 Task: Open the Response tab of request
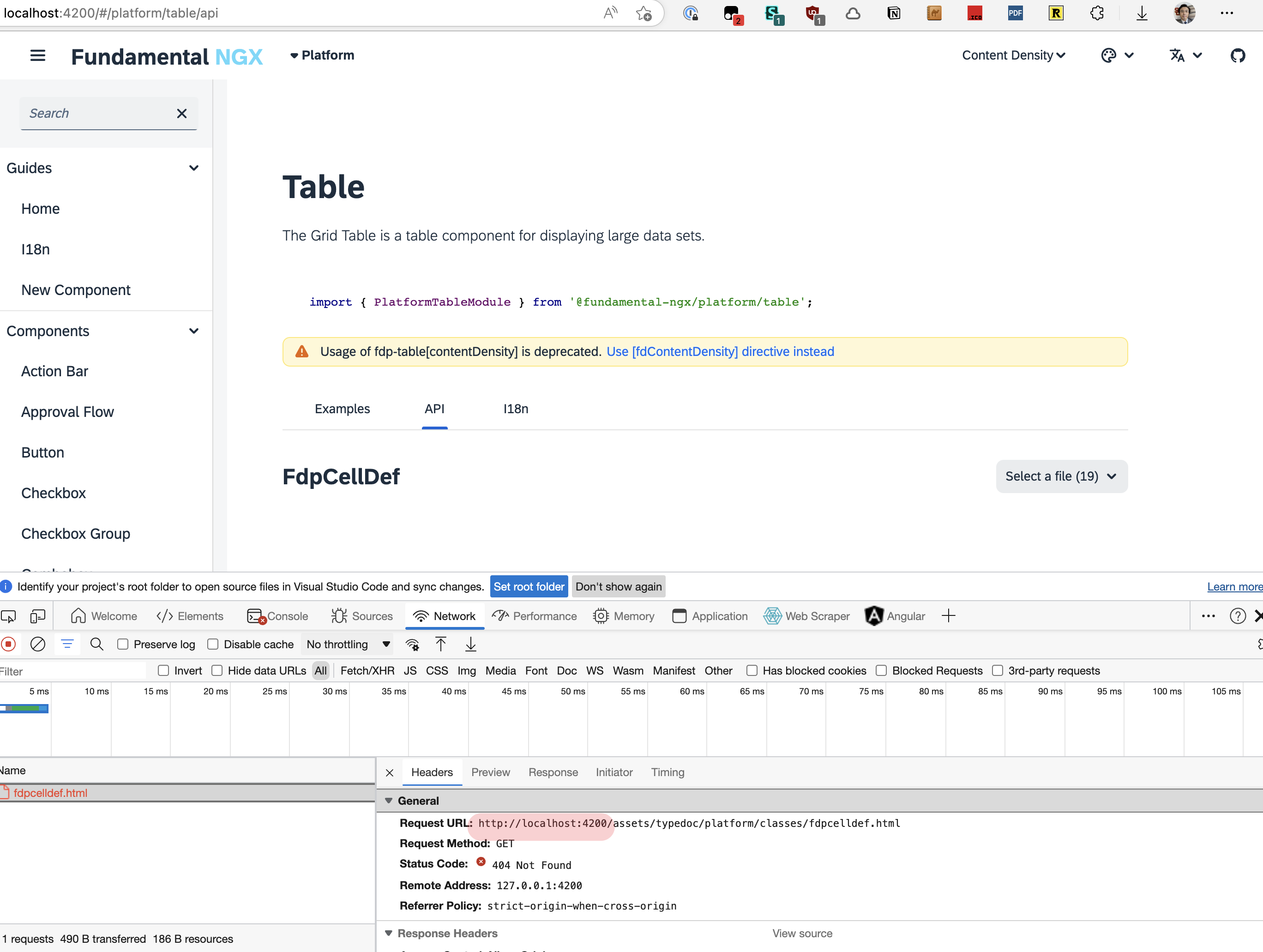[x=553, y=772]
